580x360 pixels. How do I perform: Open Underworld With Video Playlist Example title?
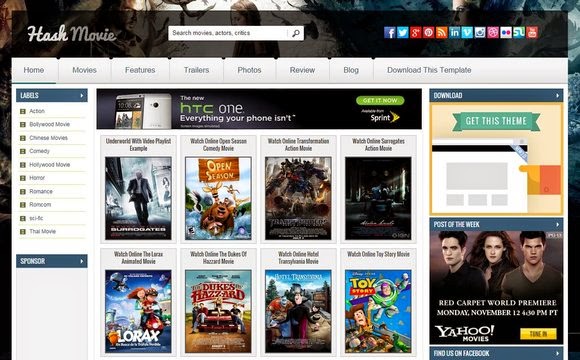click(138, 145)
